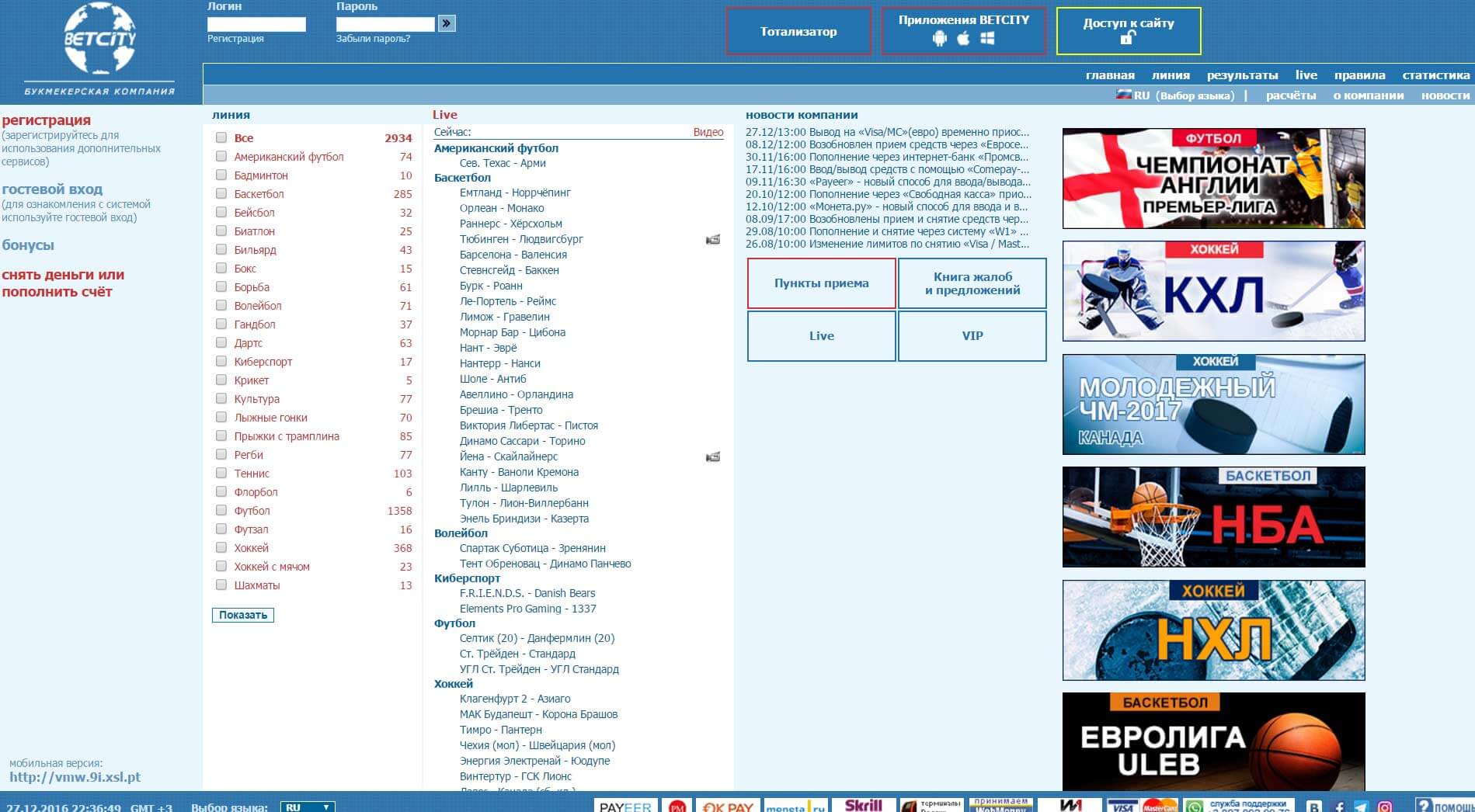This screenshot has height=812, width=1475.
Task: Open the Instagram social icon
Action: point(1385,807)
